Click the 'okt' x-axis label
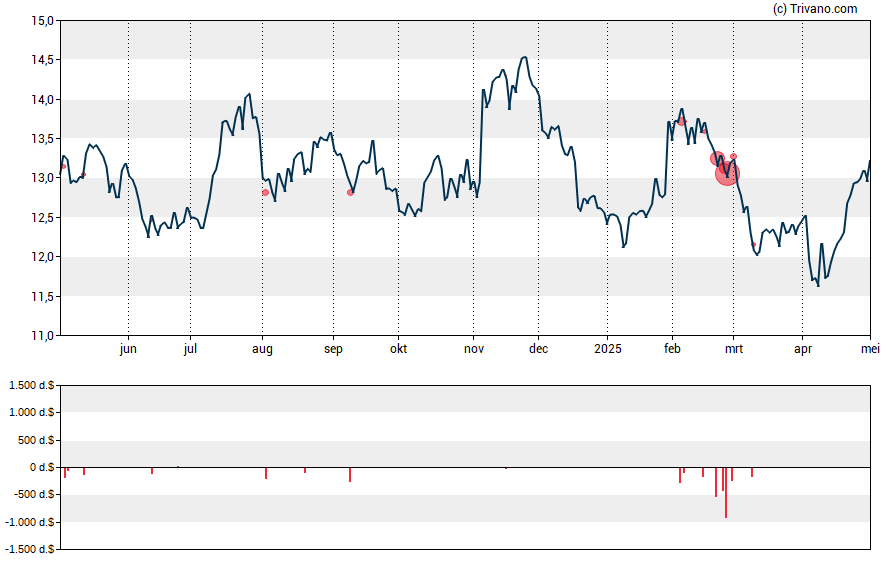 [x=398, y=349]
